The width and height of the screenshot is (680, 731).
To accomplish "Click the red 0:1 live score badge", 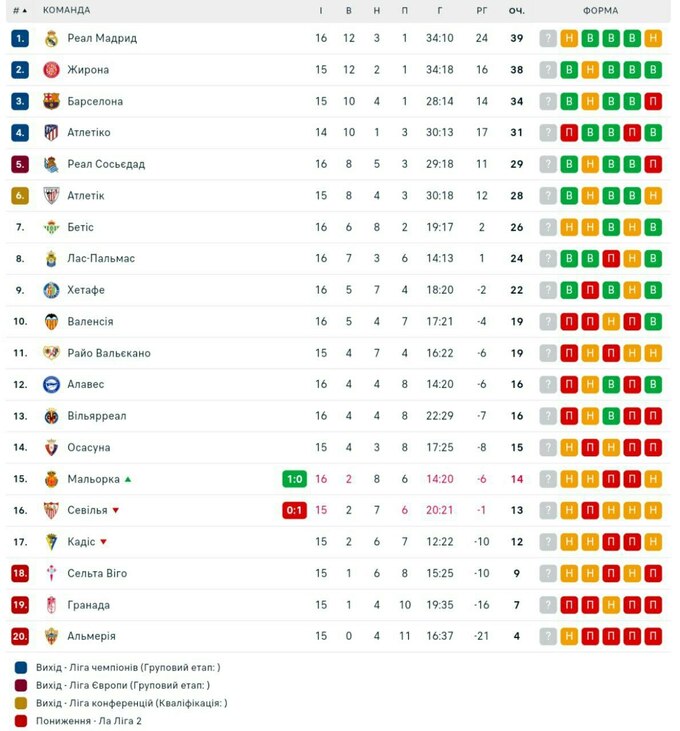I will (x=294, y=510).
